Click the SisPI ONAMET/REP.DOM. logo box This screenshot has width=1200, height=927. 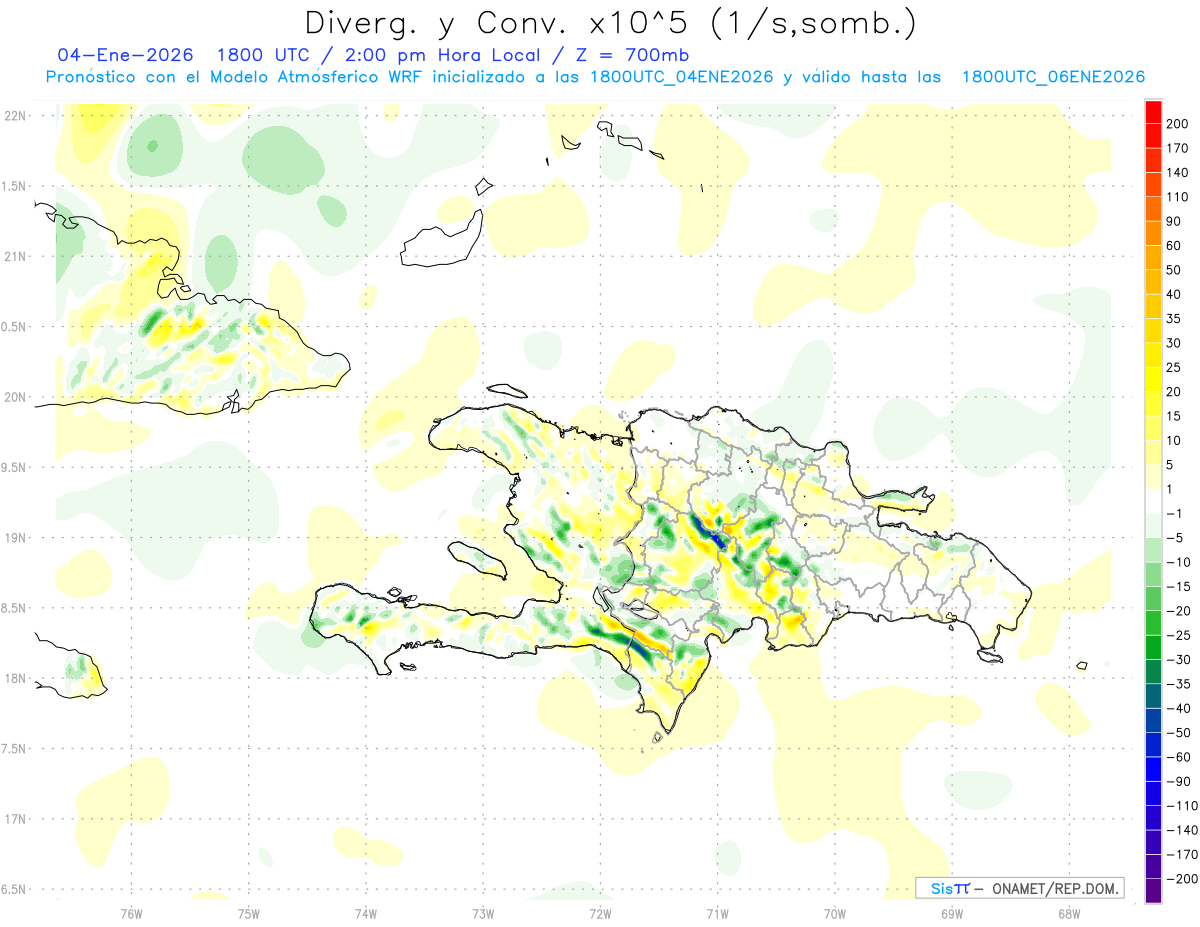tap(1020, 888)
